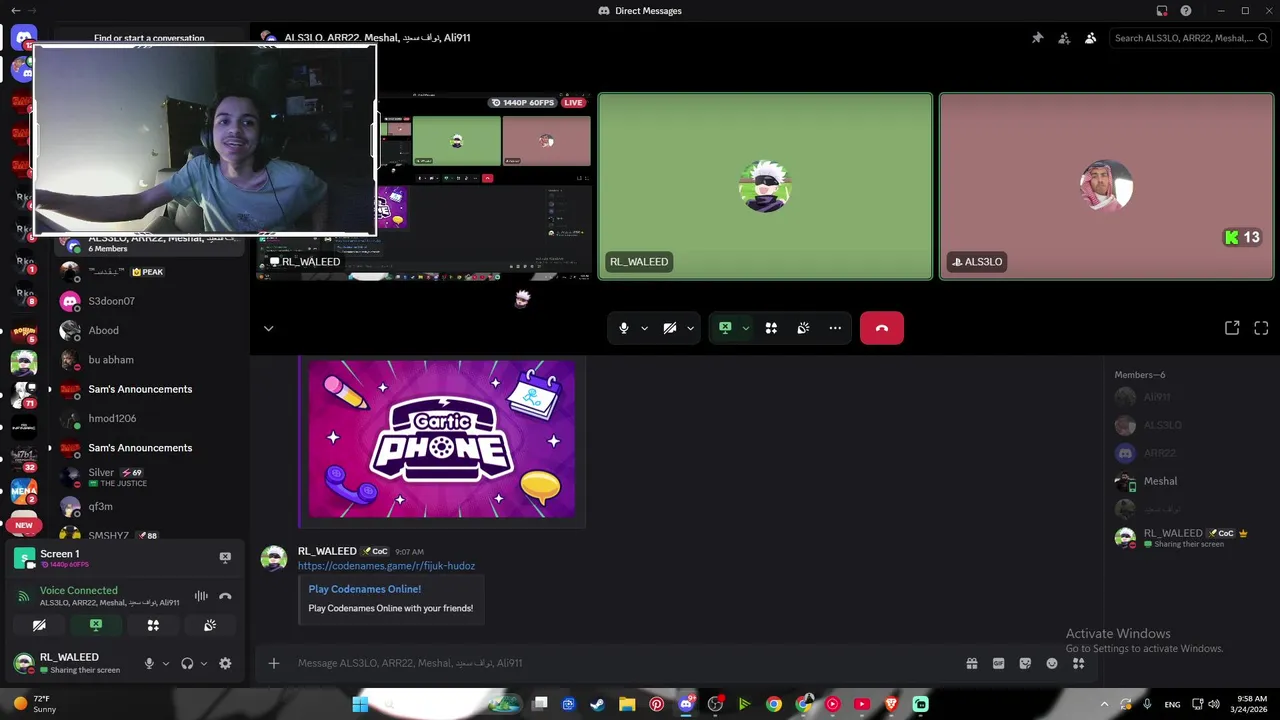The width and height of the screenshot is (1280, 720).
Task: Open the codenames.game link
Action: click(x=386, y=566)
